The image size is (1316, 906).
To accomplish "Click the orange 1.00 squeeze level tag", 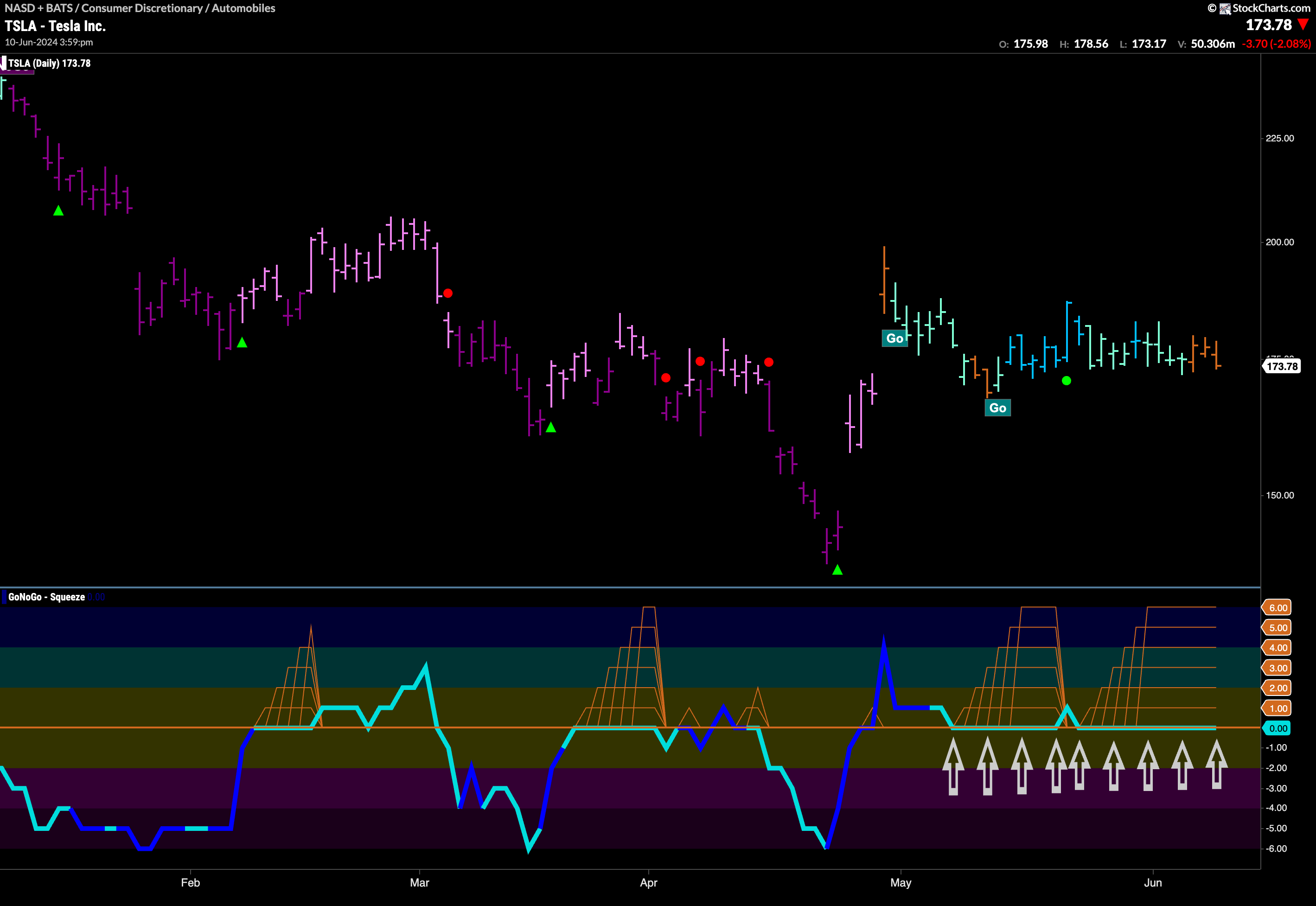I will pos(1277,708).
